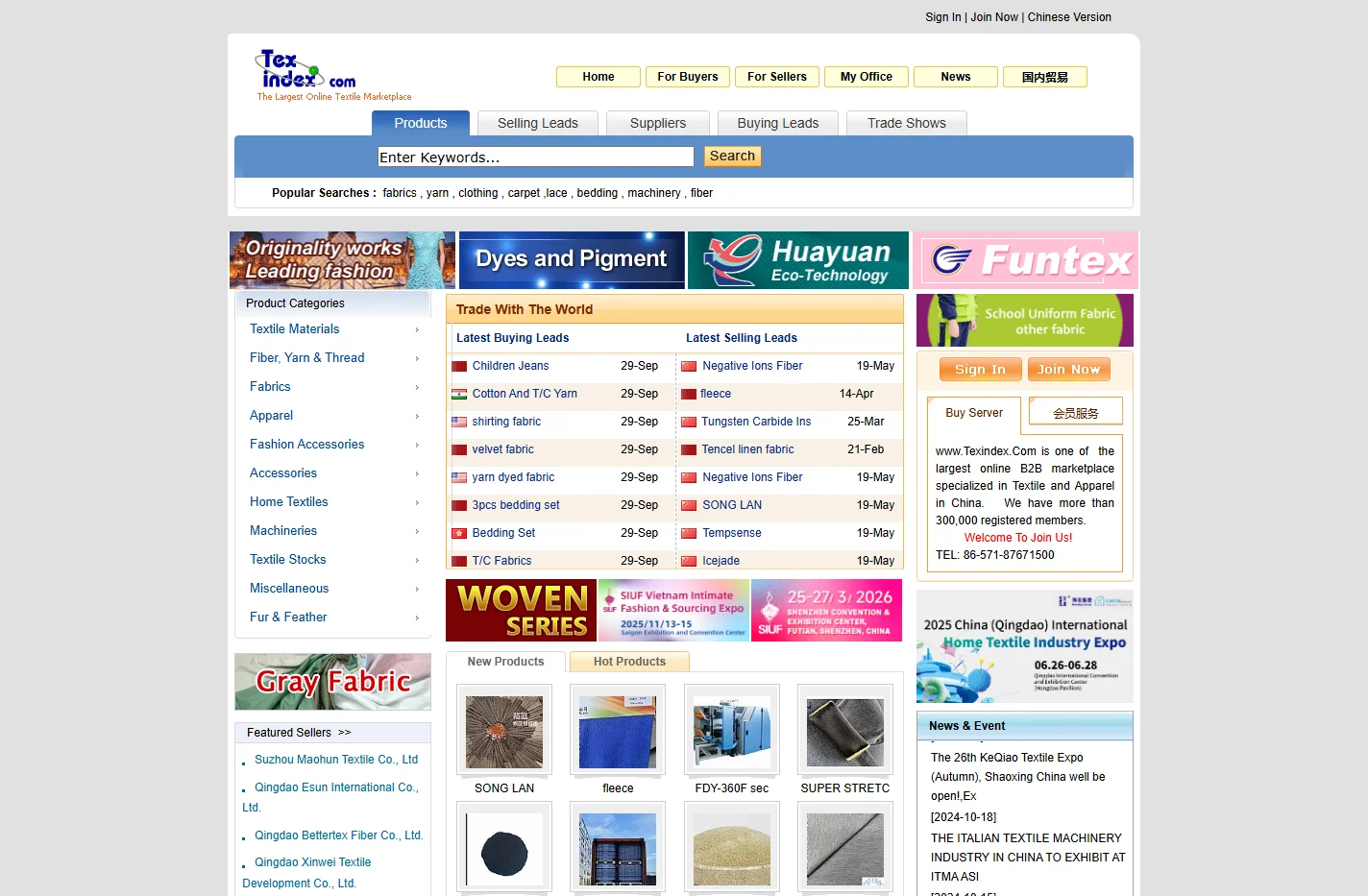
Task: Switch to Buying Leads tab
Action: click(778, 123)
